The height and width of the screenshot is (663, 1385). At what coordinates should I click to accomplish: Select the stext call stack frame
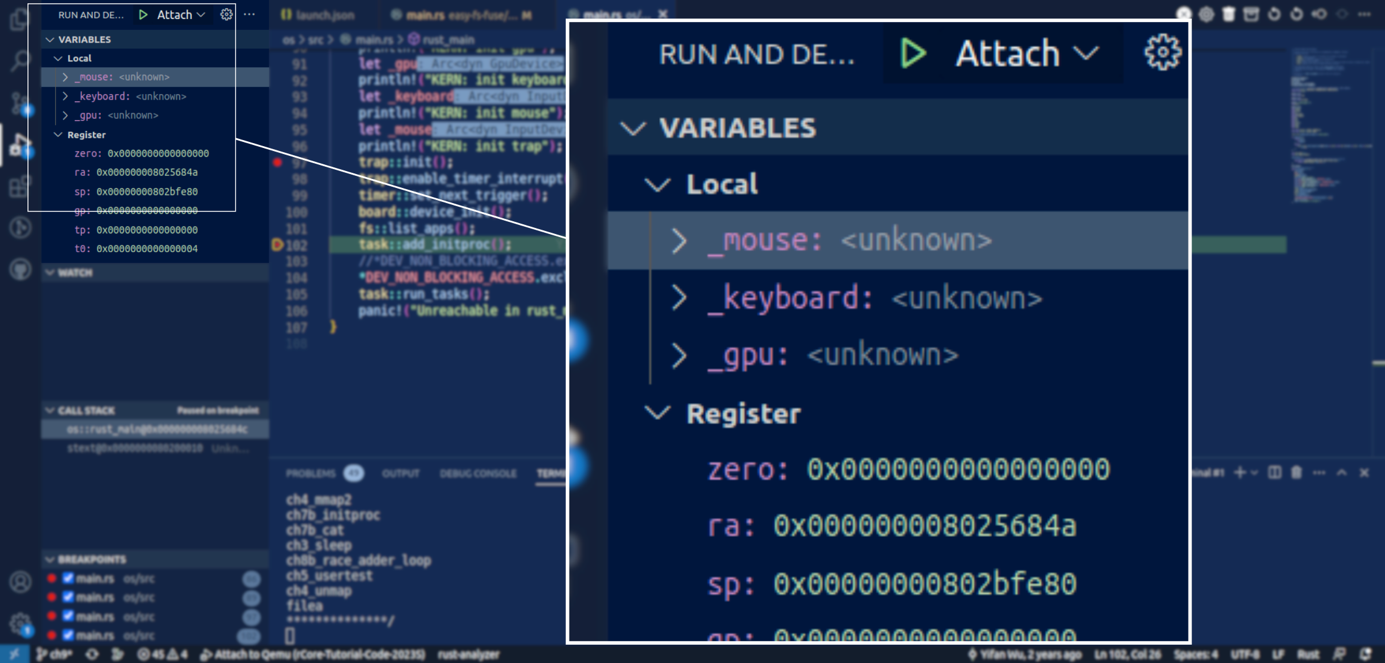pos(155,448)
